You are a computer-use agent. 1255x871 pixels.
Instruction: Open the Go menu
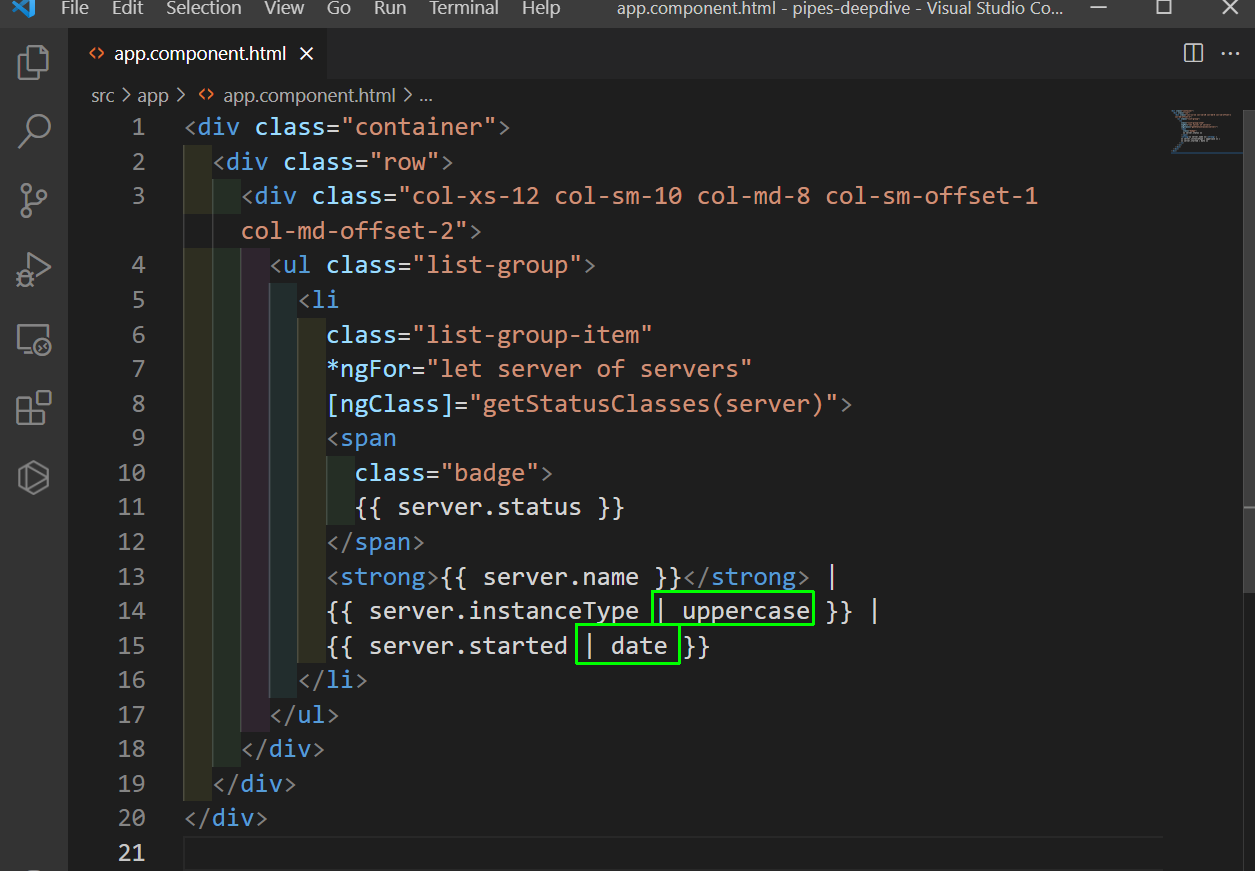click(x=339, y=8)
